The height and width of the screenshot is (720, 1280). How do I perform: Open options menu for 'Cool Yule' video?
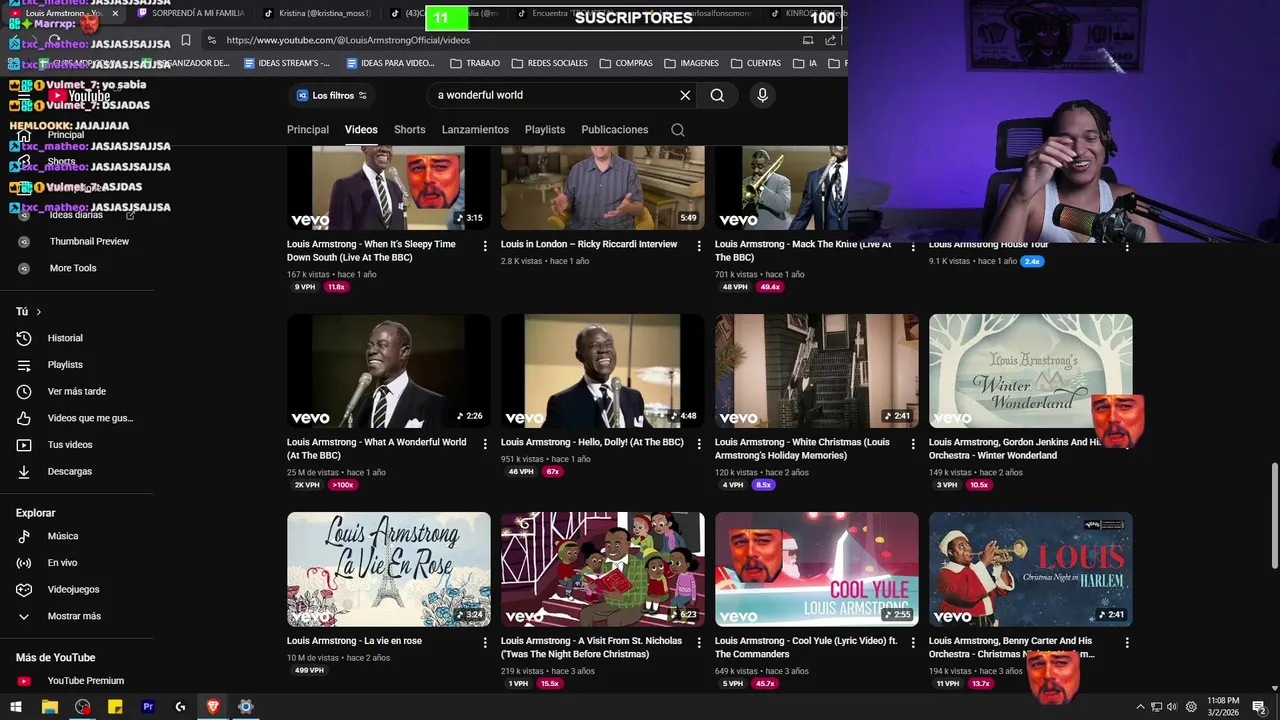pyautogui.click(x=913, y=643)
